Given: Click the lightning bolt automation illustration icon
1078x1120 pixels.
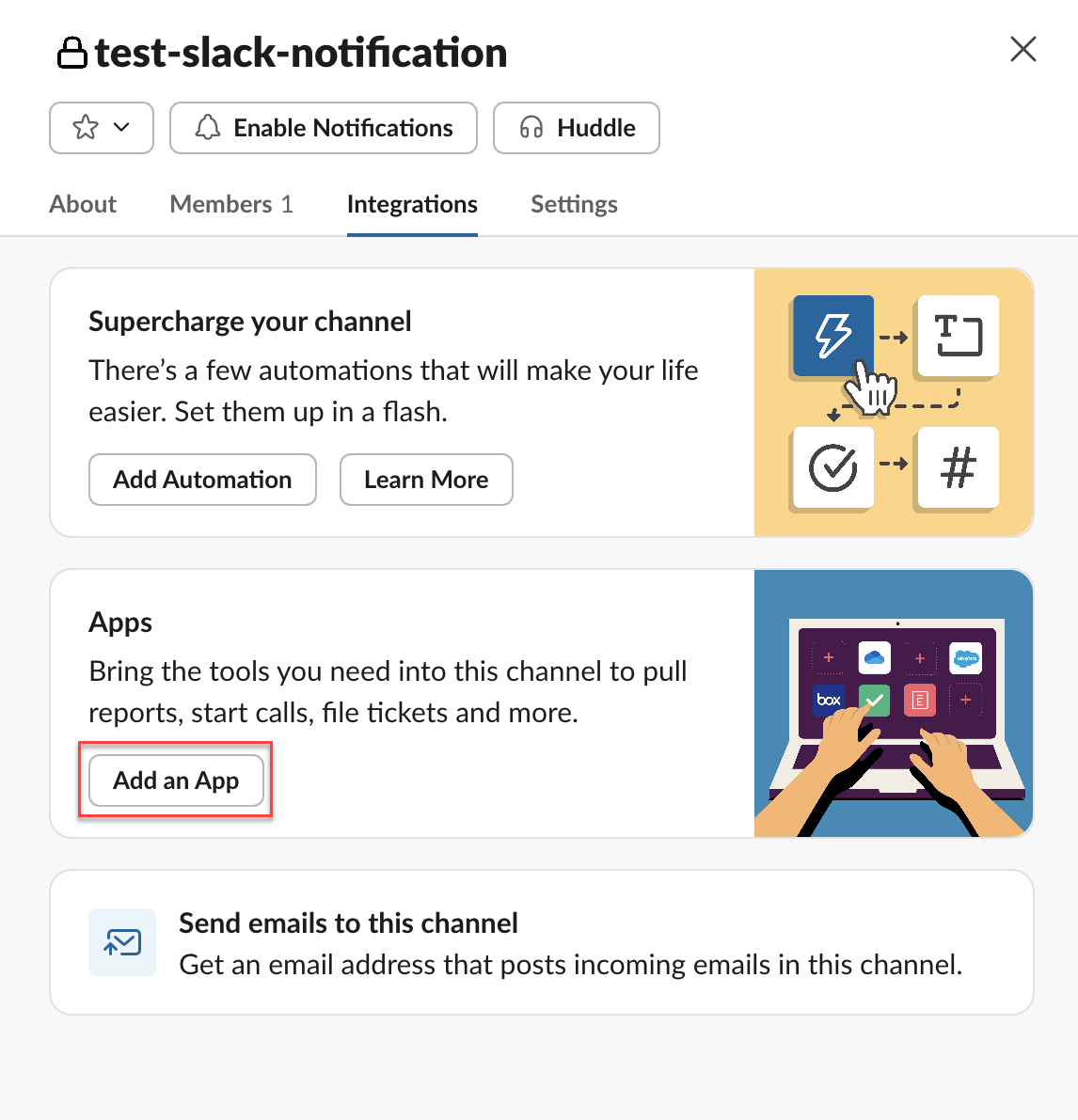Looking at the screenshot, I should (832, 335).
